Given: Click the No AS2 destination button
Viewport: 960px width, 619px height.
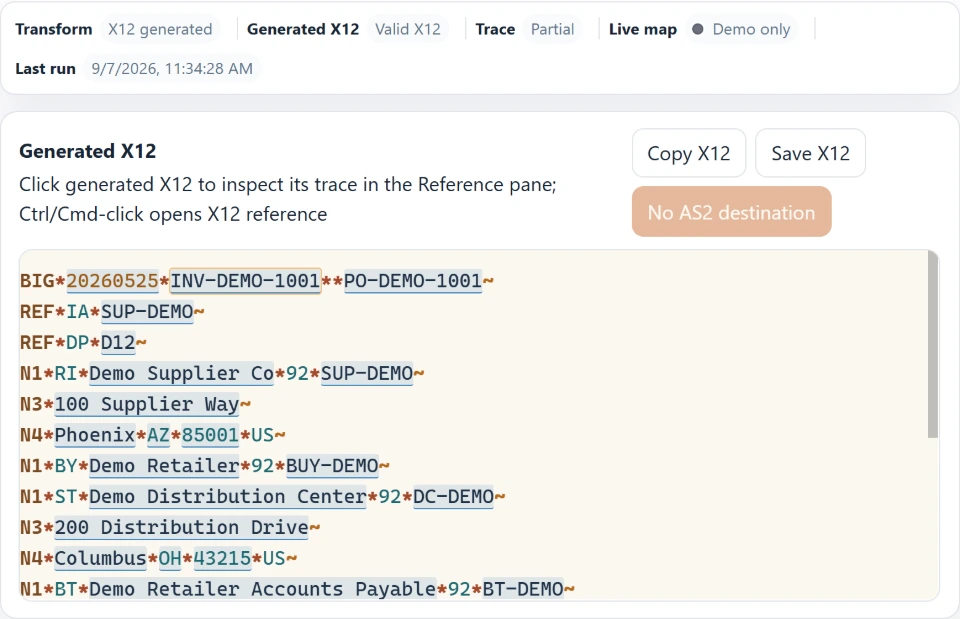Looking at the screenshot, I should tap(732, 212).
